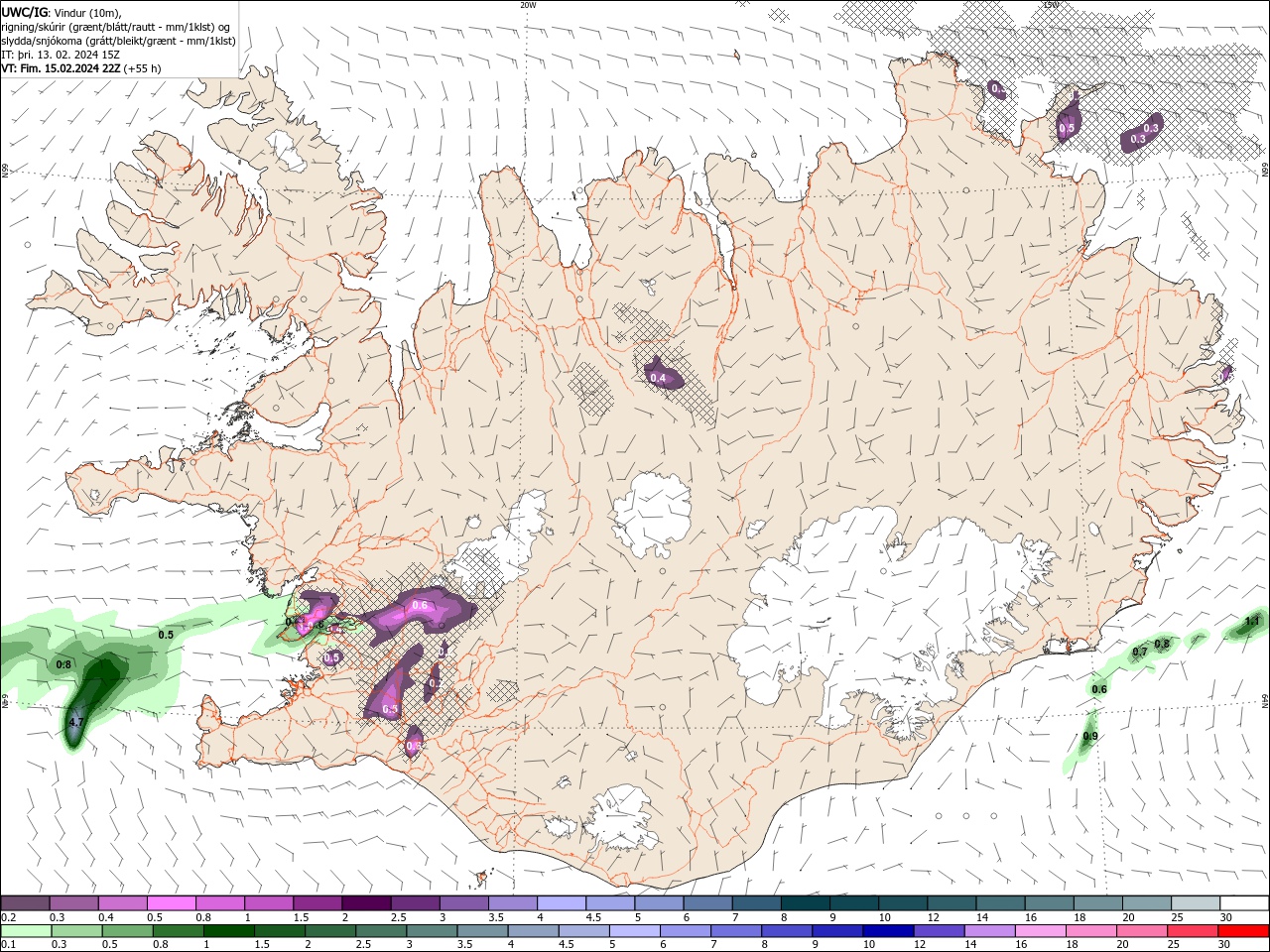
Task: Click the '2.5' label in the upper legend row
Action: point(398,917)
